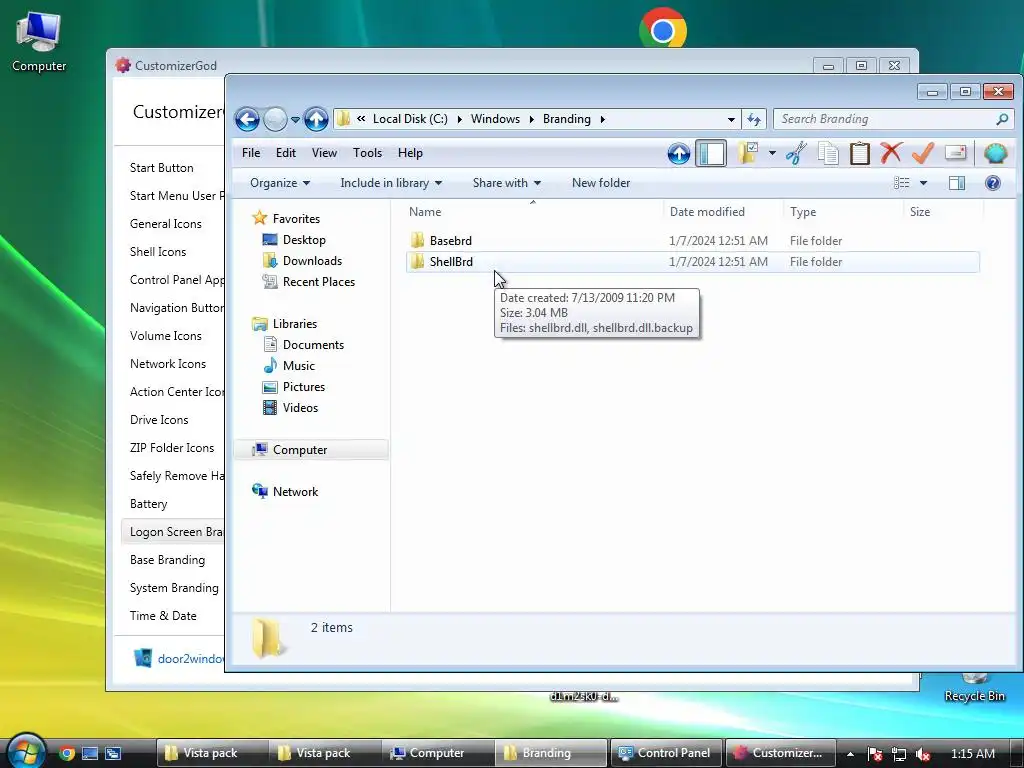Click the Windows breadcrumb in address bar
Image resolution: width=1024 pixels, height=768 pixels.
495,119
